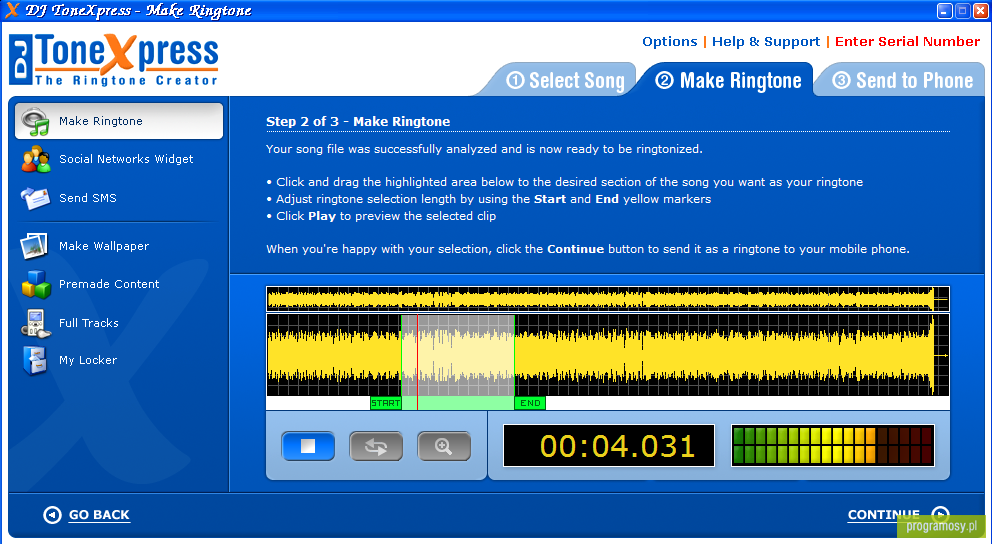
Task: Close the DJ ToneXpress window
Action: pos(980,11)
